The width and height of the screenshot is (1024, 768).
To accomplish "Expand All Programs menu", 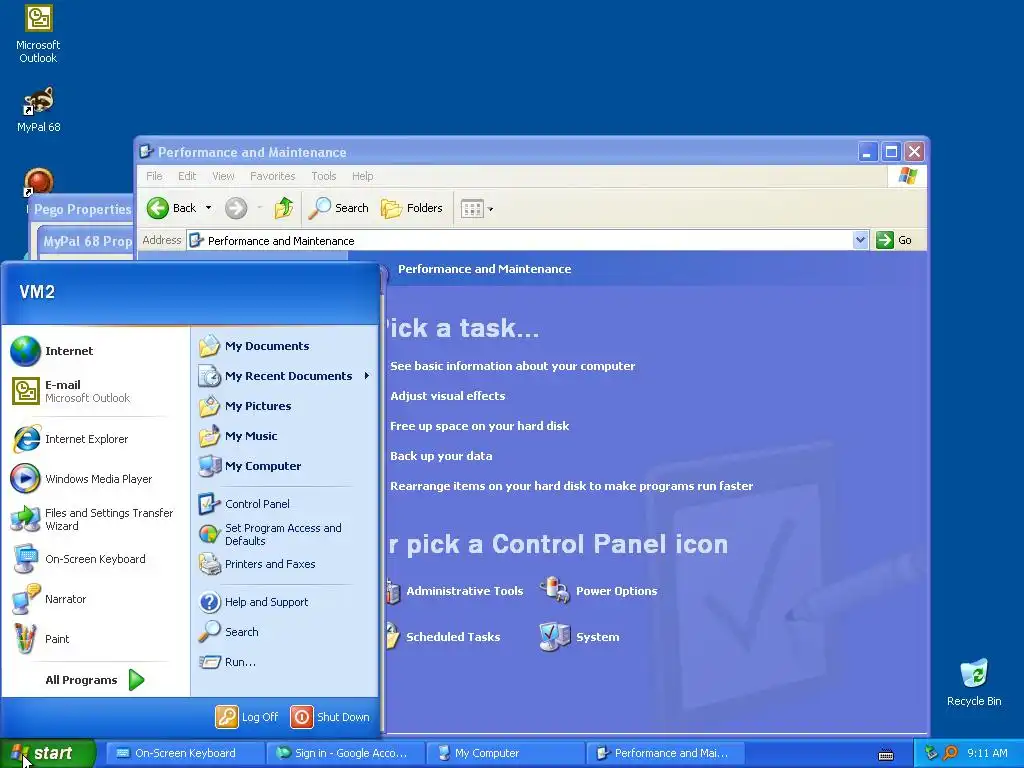I will click(95, 680).
